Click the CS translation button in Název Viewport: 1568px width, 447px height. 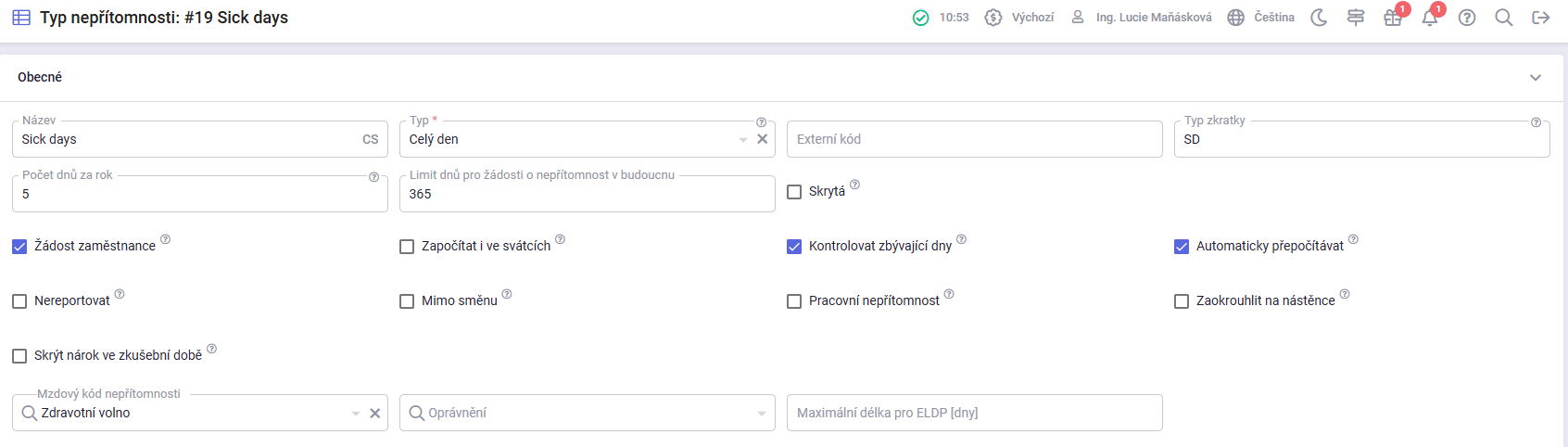coord(371,139)
